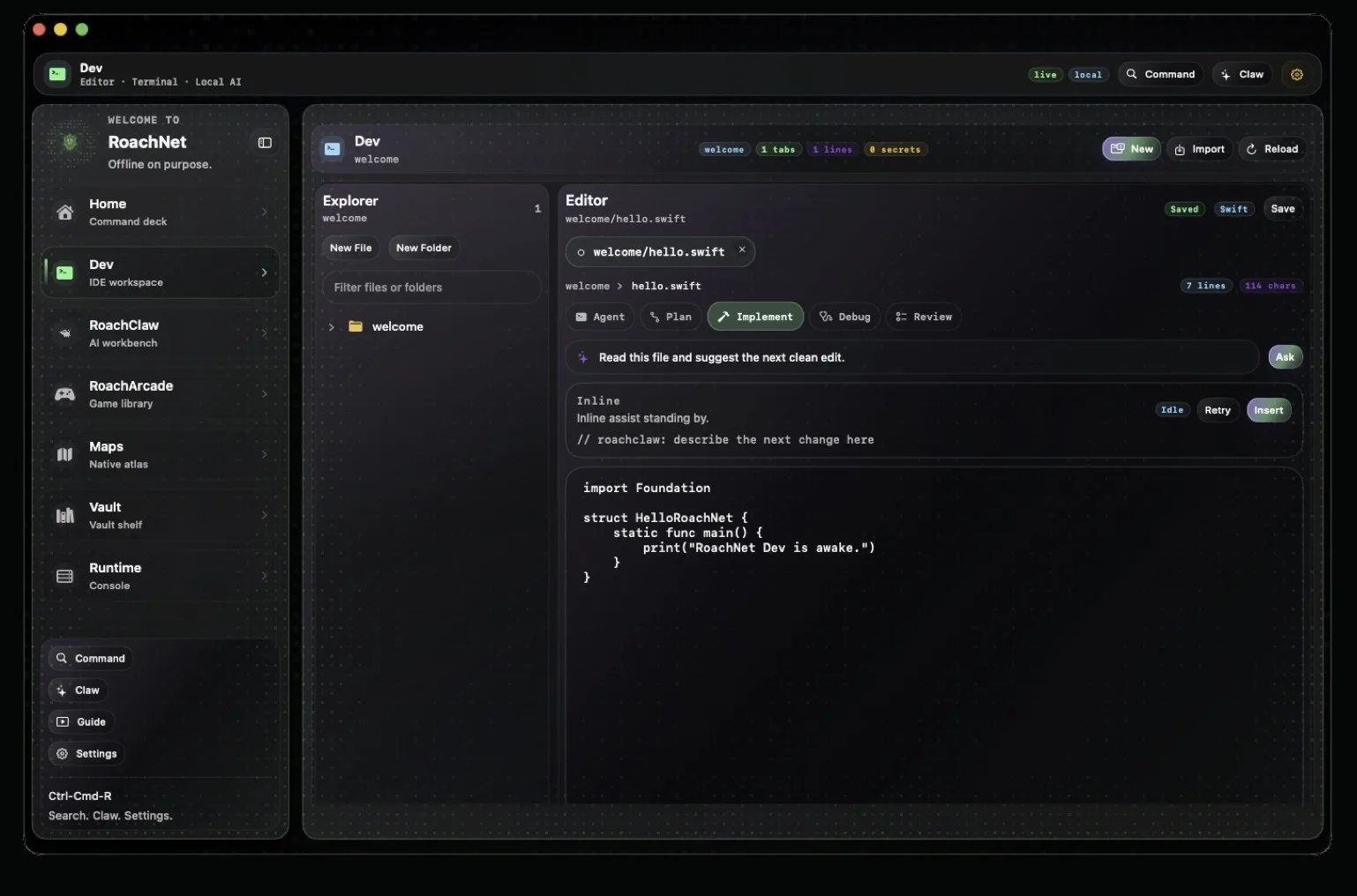Image resolution: width=1357 pixels, height=896 pixels.
Task: Click the '1 tabs' badge in header
Action: 778,150
